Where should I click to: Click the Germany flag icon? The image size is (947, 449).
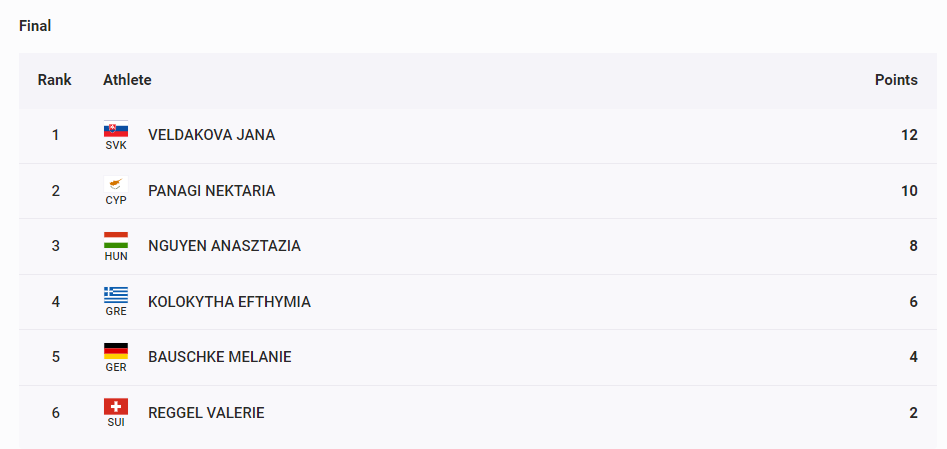tap(116, 351)
